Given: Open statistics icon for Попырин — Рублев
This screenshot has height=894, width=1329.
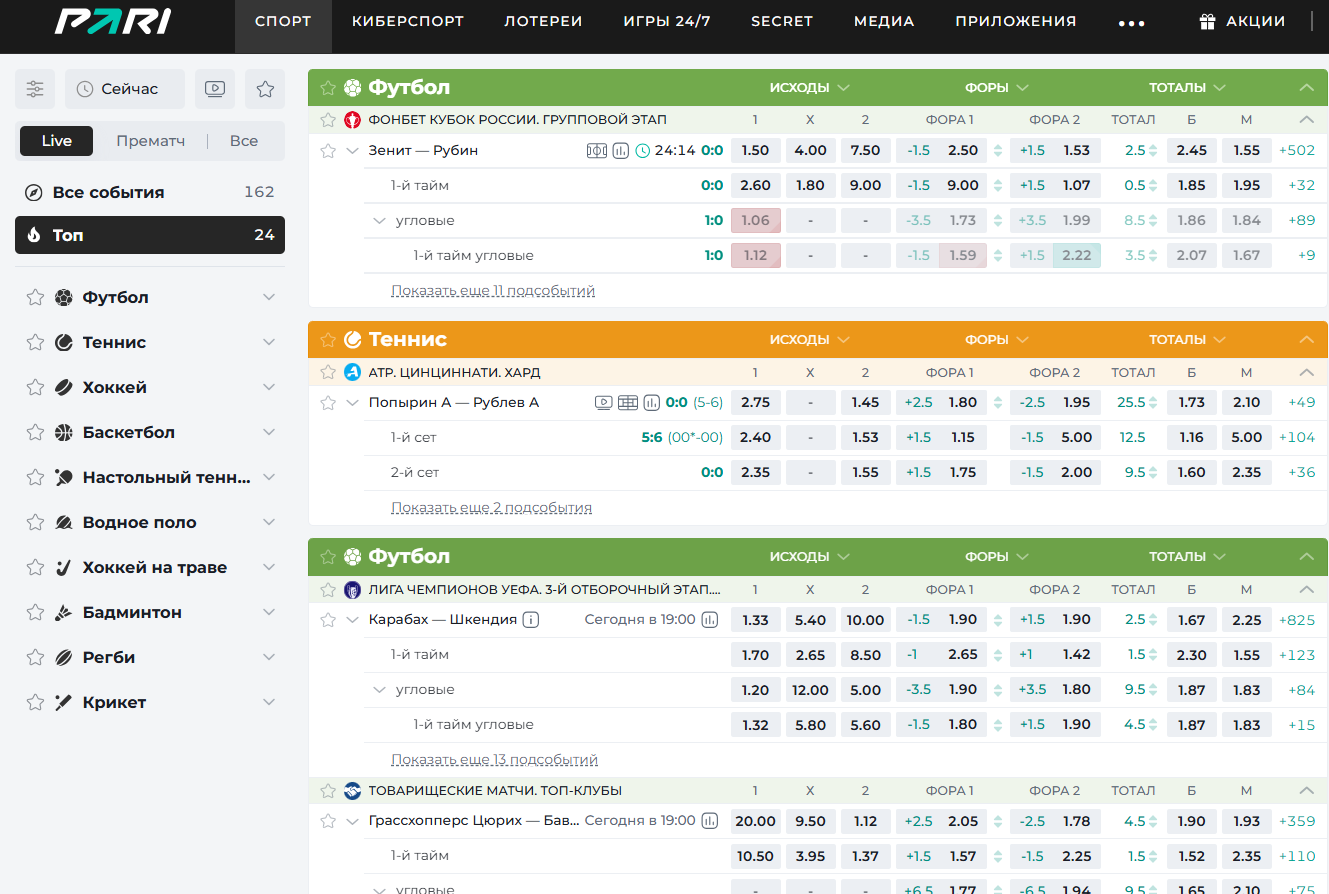Looking at the screenshot, I should pos(652,403).
